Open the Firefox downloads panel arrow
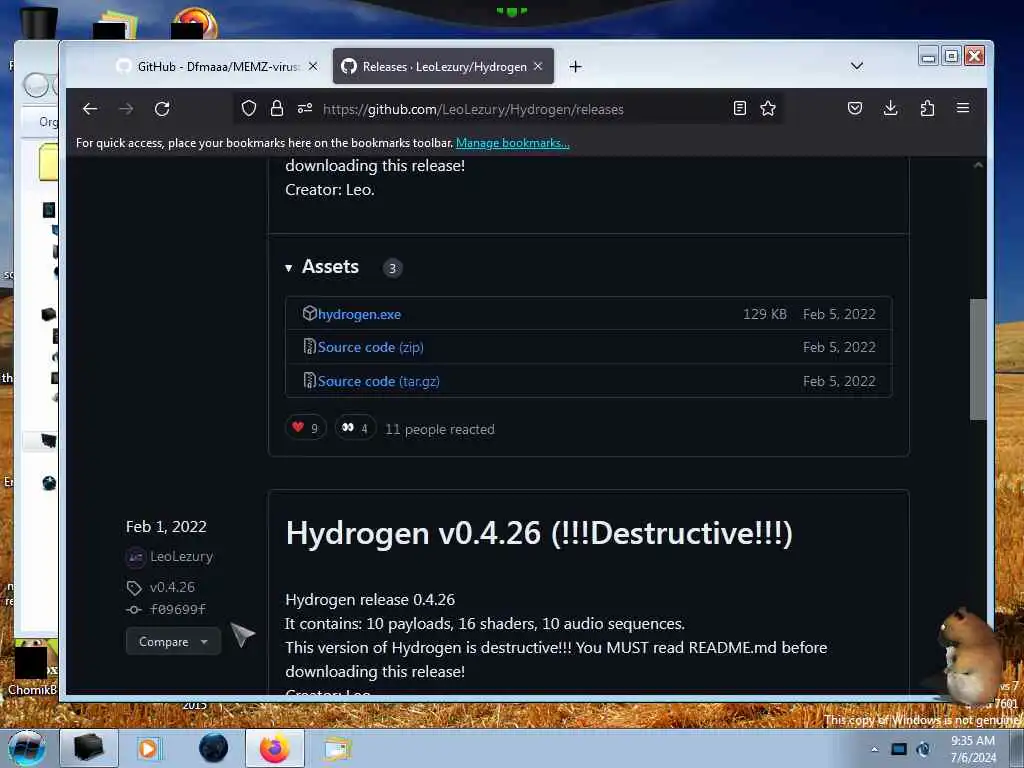This screenshot has width=1024, height=768. [891, 108]
